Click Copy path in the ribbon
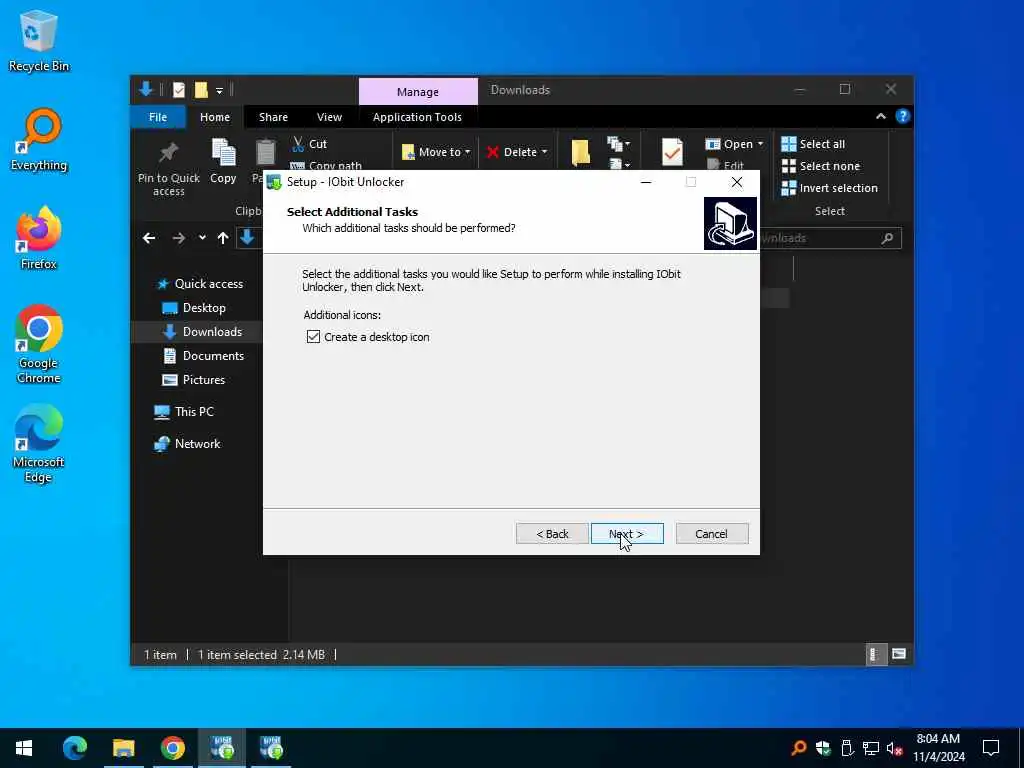1024x768 pixels. [327, 166]
